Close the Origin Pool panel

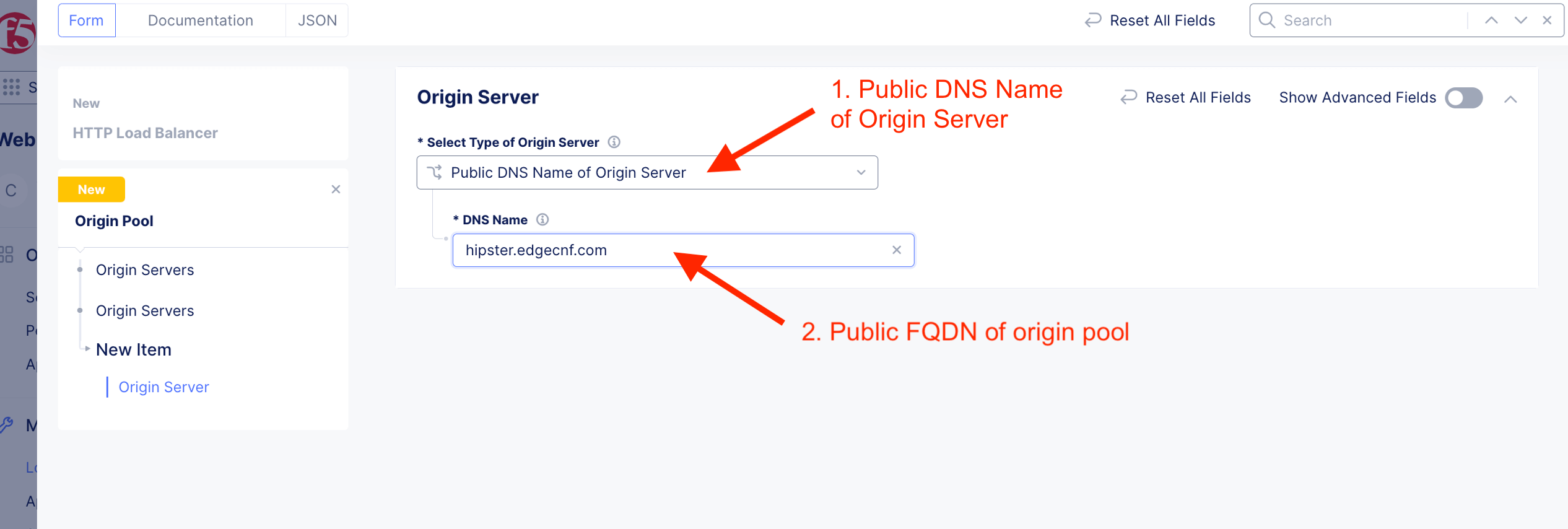point(336,190)
